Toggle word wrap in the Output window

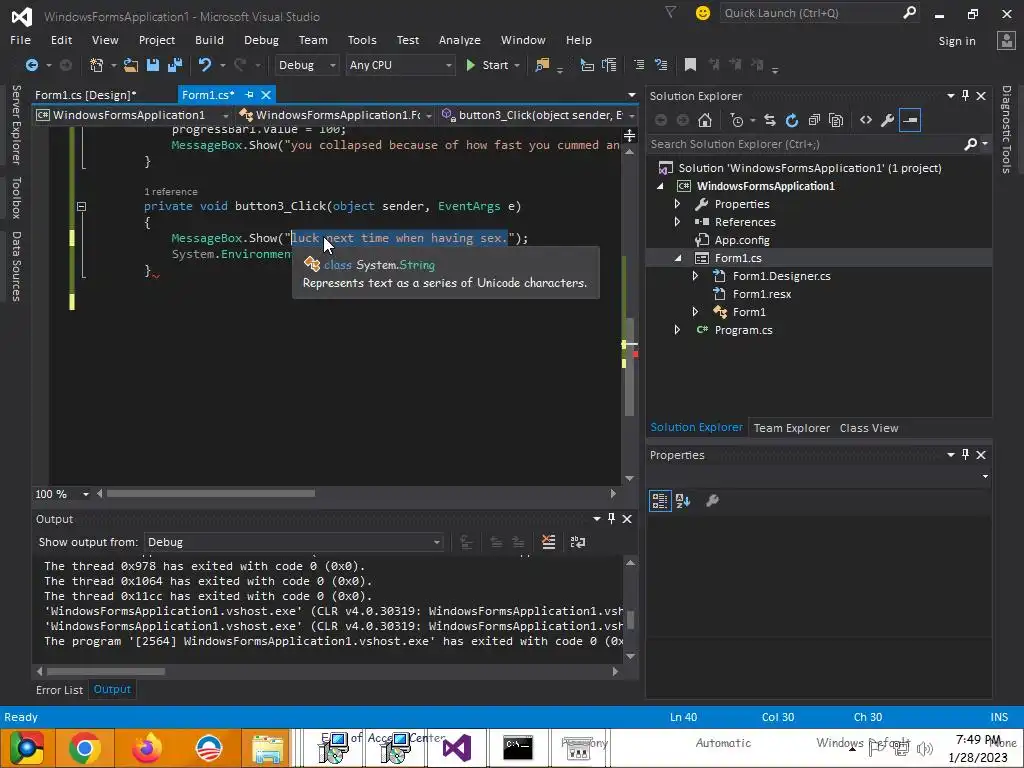[578, 542]
